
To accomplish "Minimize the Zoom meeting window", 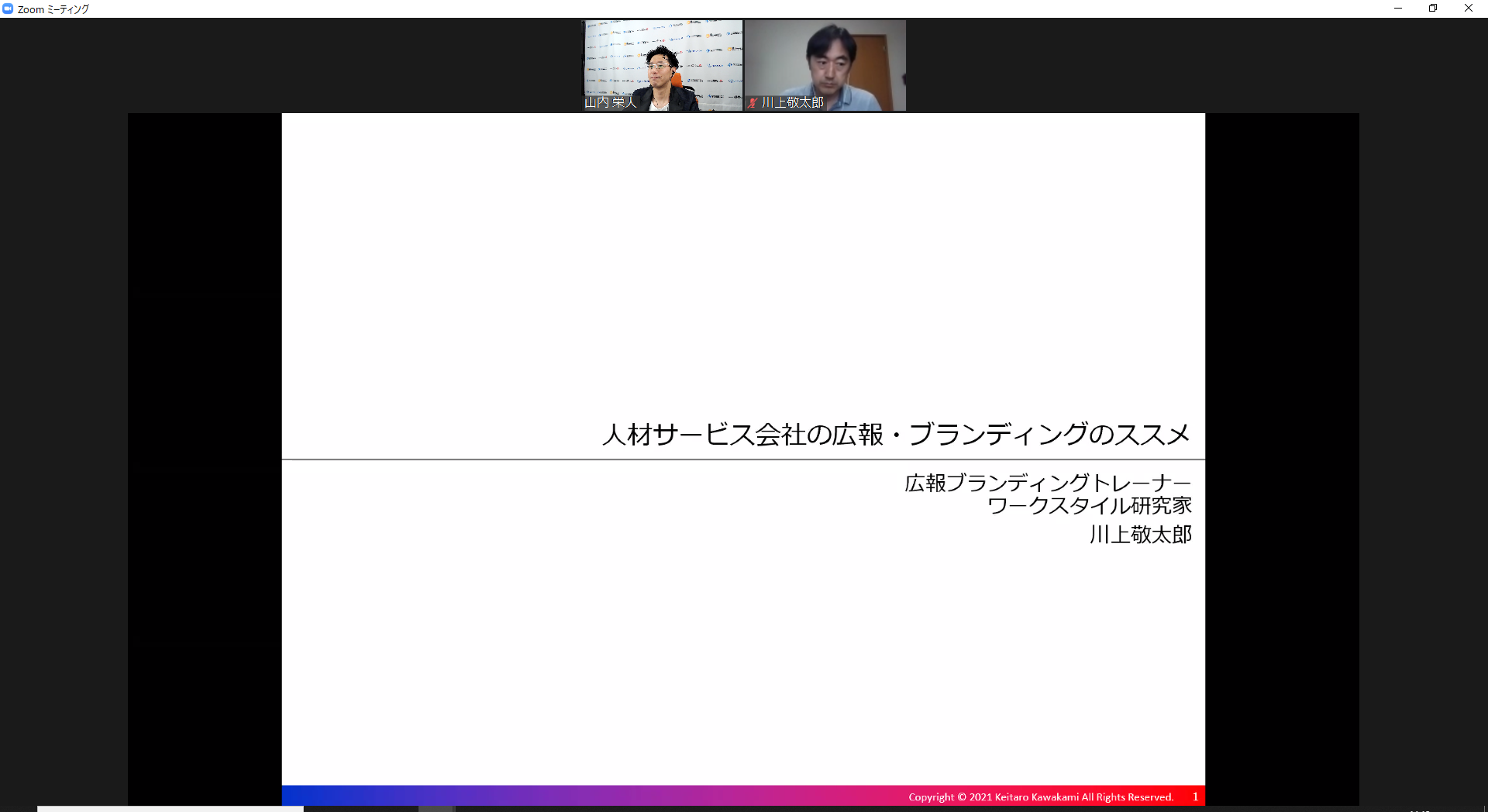I will coord(1398,9).
